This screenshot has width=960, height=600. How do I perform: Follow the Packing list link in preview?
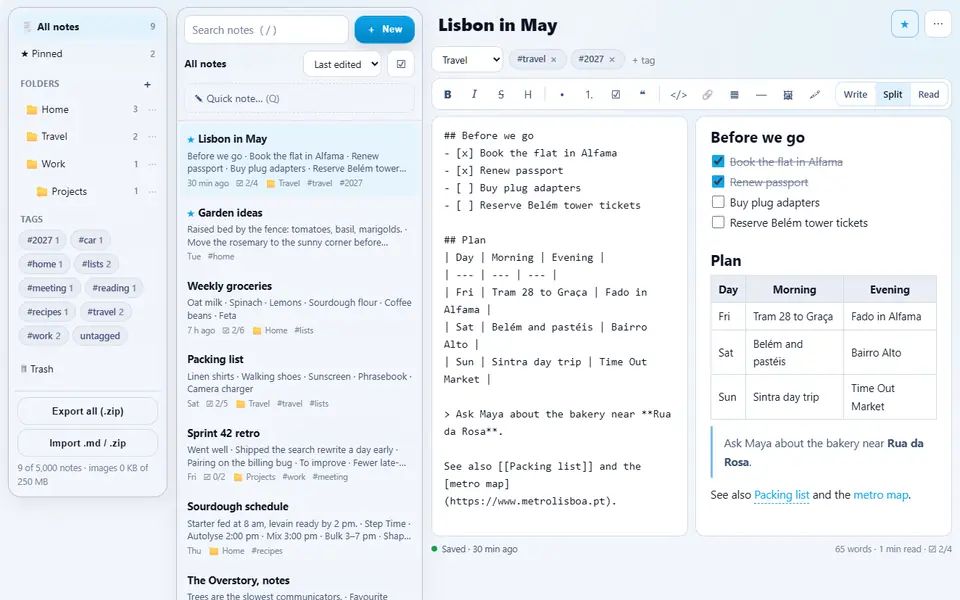click(x=781, y=495)
